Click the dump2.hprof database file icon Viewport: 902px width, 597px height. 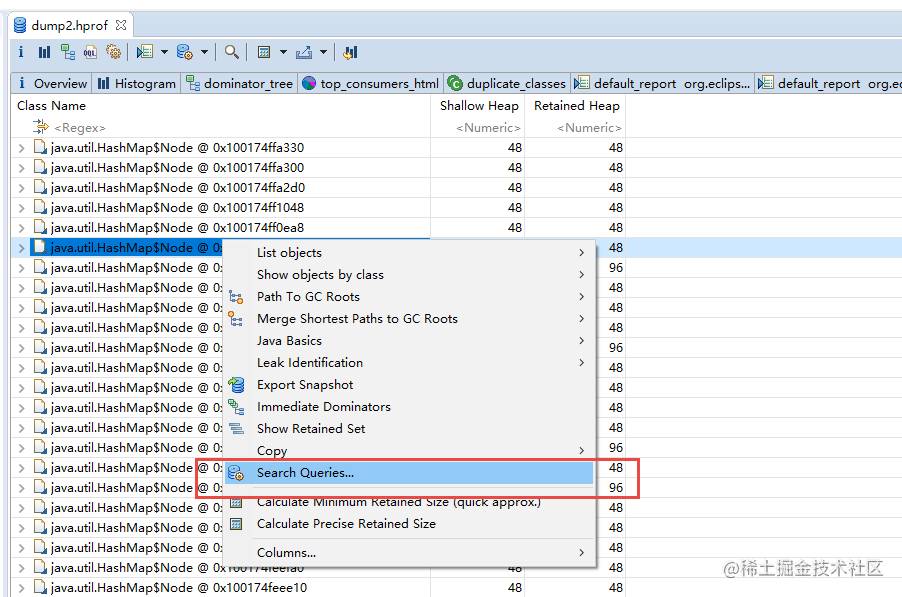pyautogui.click(x=20, y=25)
